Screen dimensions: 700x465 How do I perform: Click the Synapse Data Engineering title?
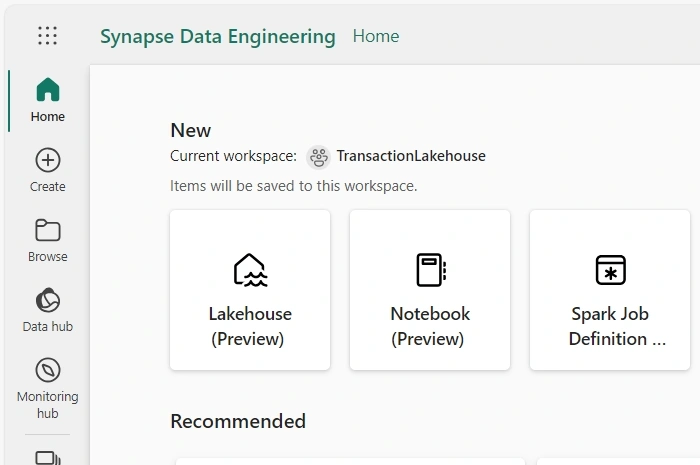coord(218,37)
